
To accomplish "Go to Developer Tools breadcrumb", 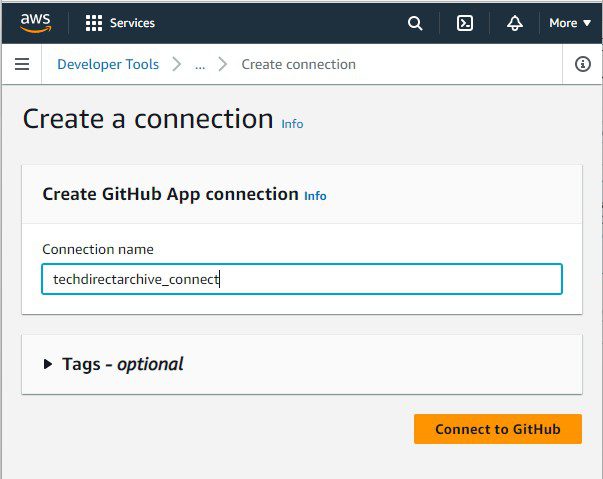I will tap(108, 64).
